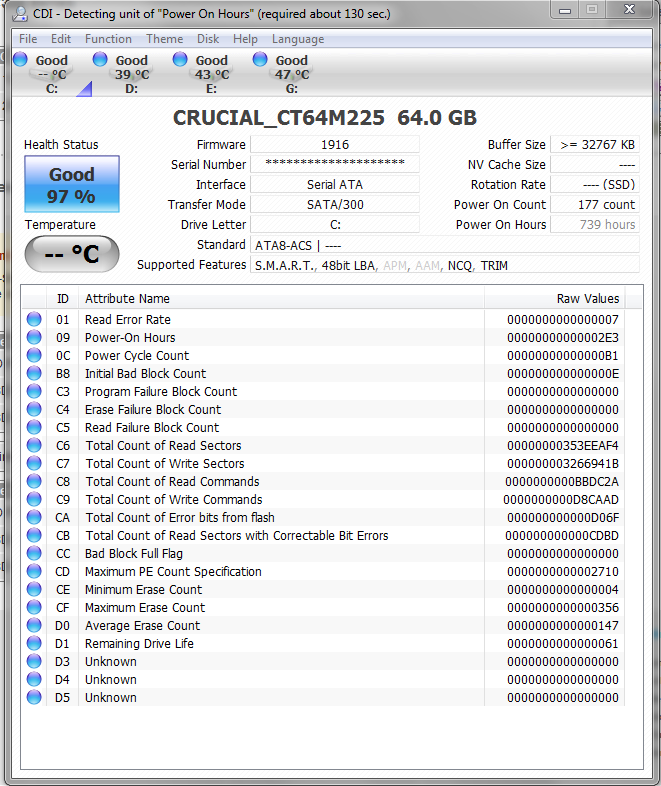
Task: Click status orb for Power Cycle Count
Action: coord(35,356)
